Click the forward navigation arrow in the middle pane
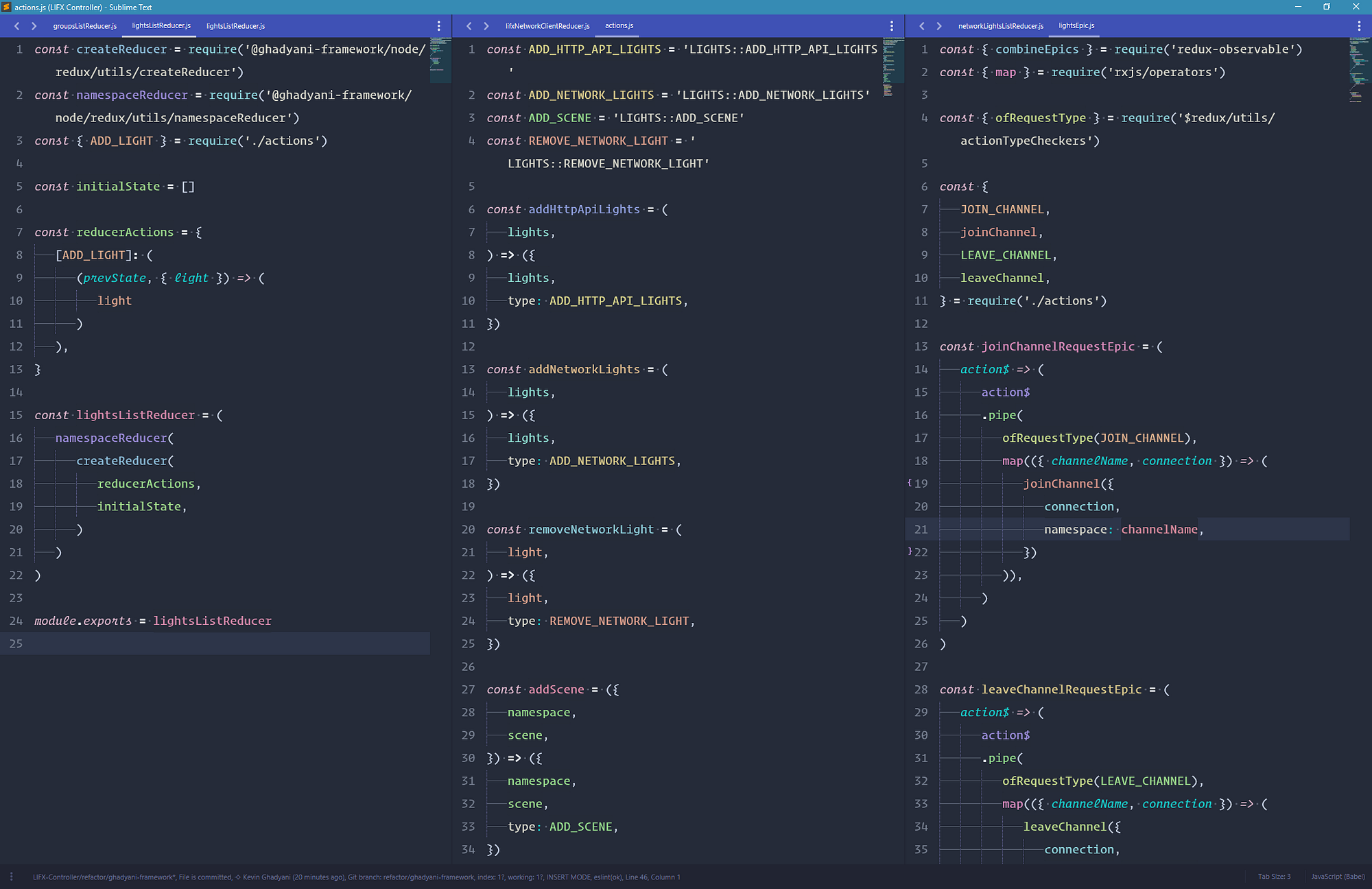 pyautogui.click(x=485, y=26)
